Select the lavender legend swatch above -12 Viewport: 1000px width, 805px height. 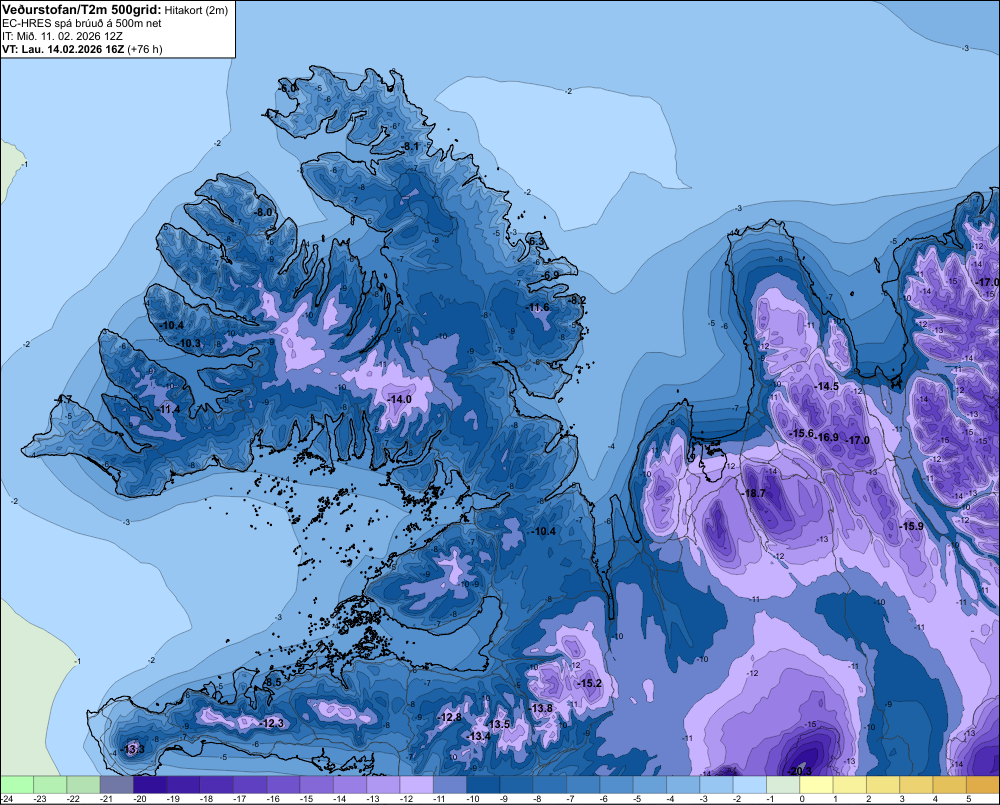[x=416, y=784]
